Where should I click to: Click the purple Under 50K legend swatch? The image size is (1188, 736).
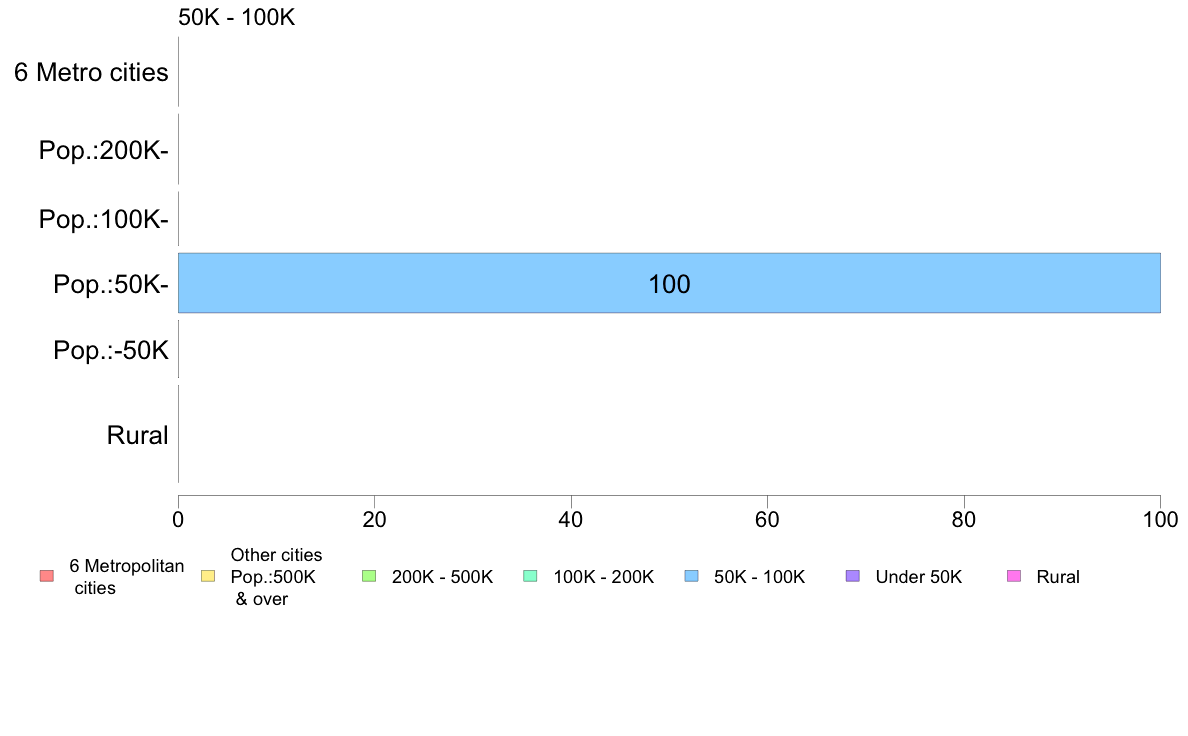pyautogui.click(x=852, y=576)
